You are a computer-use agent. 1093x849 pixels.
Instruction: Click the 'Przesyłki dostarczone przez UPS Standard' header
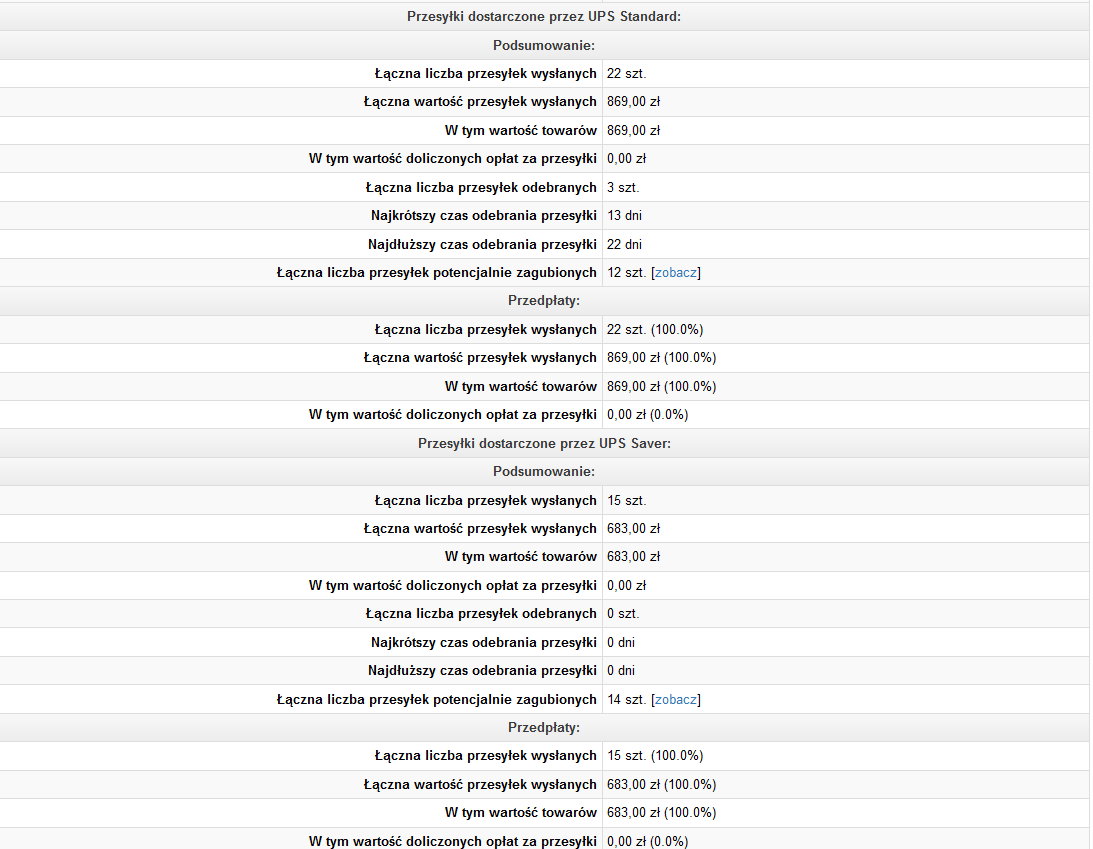point(544,16)
